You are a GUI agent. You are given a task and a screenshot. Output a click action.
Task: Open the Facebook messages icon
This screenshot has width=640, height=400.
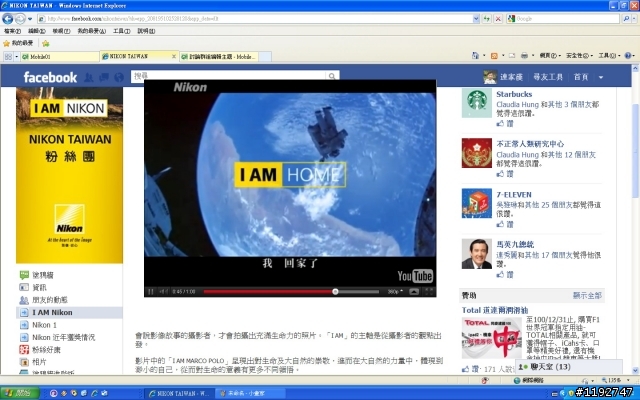point(104,77)
